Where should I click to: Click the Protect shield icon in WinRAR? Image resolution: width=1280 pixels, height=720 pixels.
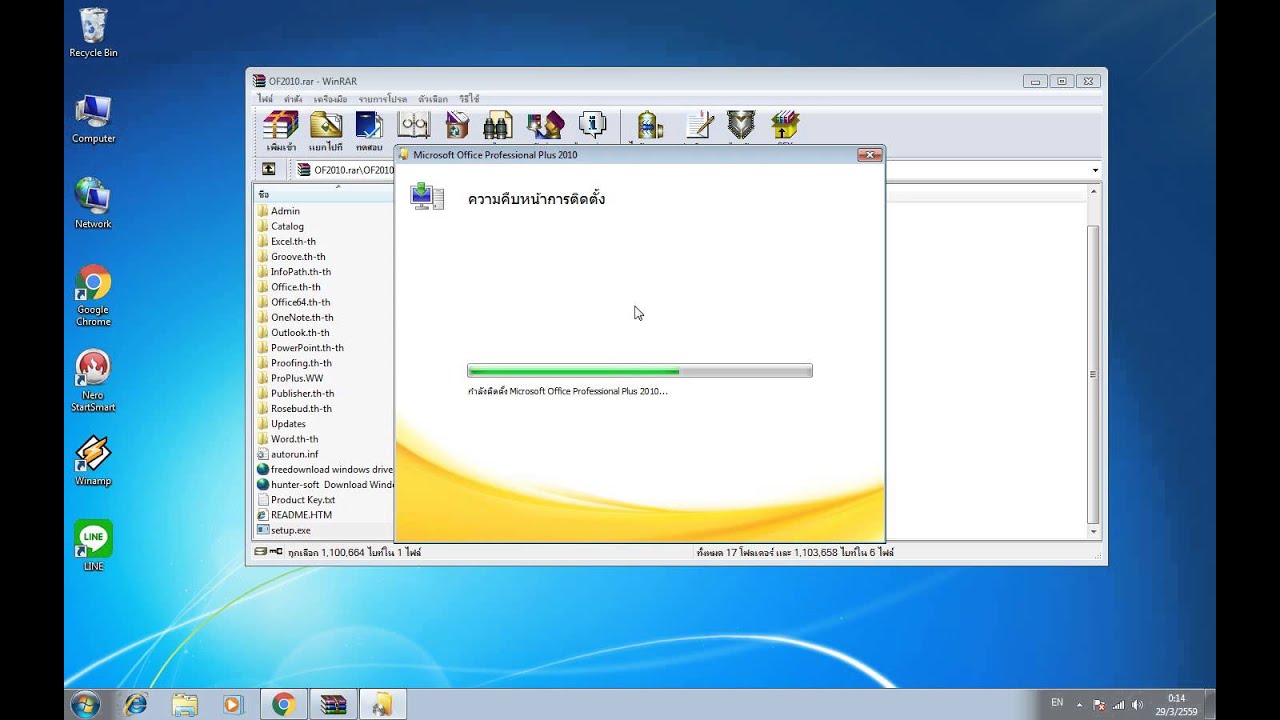click(x=741, y=125)
